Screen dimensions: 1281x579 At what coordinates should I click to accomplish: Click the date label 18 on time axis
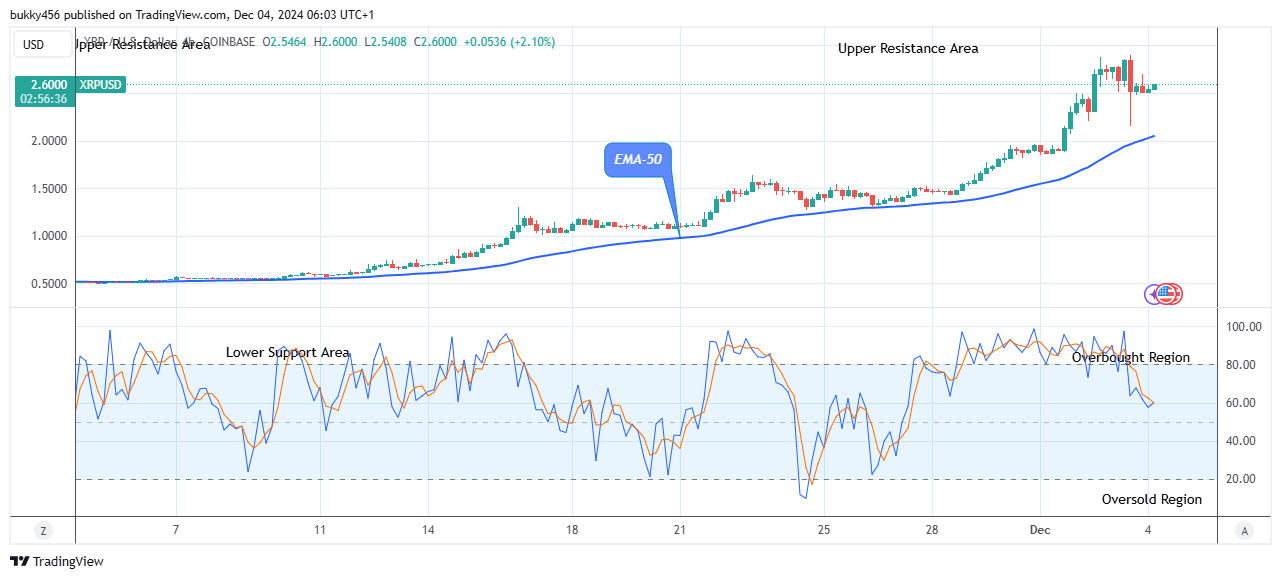pos(572,530)
